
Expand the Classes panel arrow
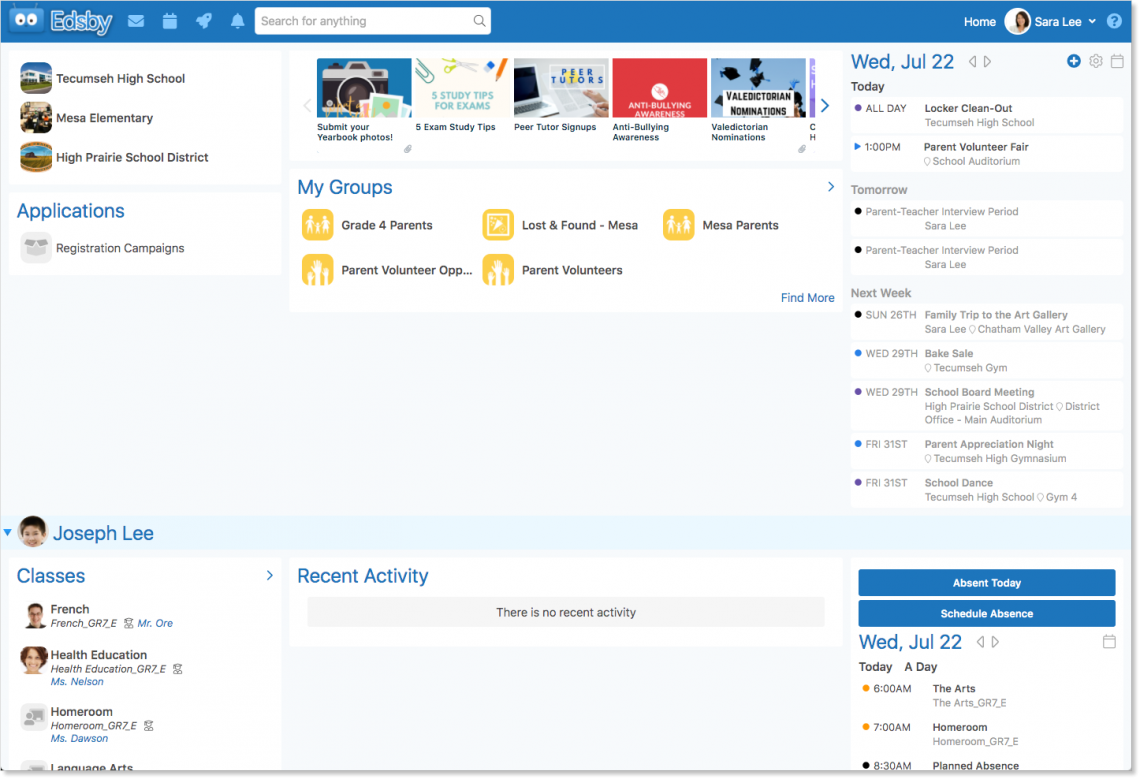[269, 576]
